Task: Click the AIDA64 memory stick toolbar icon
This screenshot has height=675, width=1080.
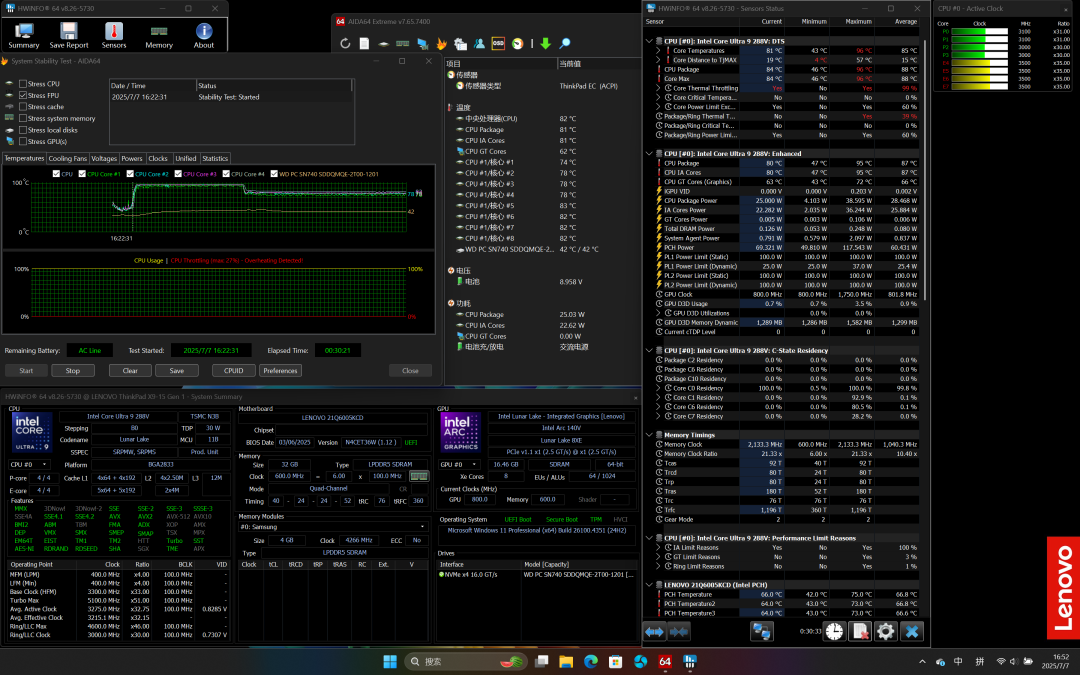Action: point(403,43)
